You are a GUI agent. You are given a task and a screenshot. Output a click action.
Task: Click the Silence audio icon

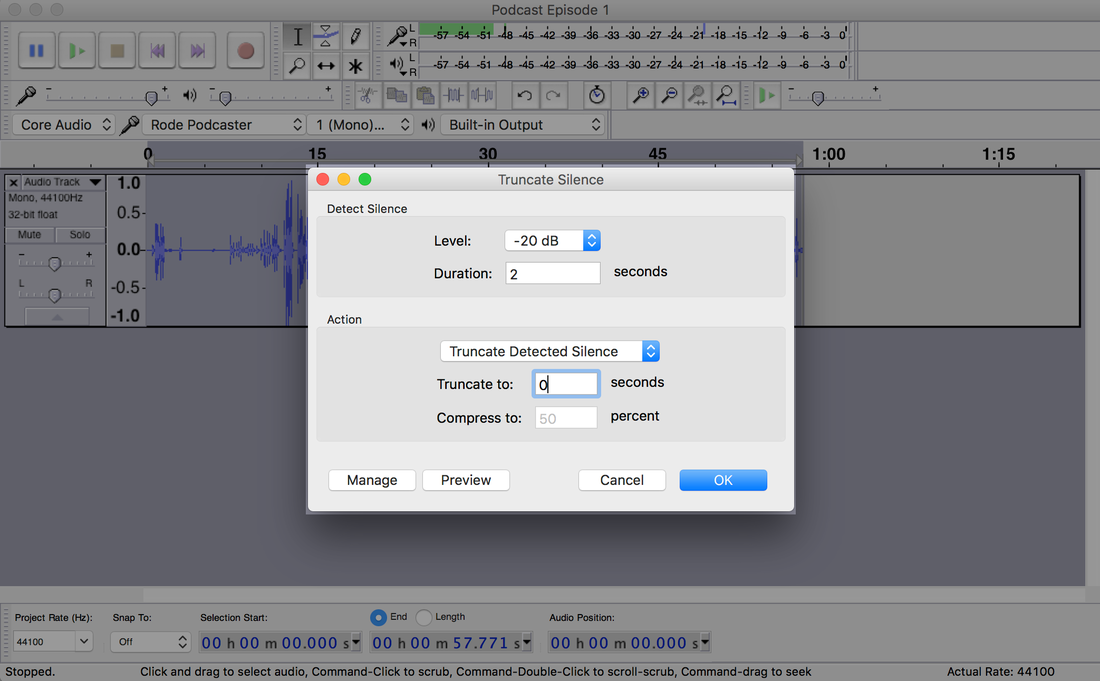coord(482,95)
